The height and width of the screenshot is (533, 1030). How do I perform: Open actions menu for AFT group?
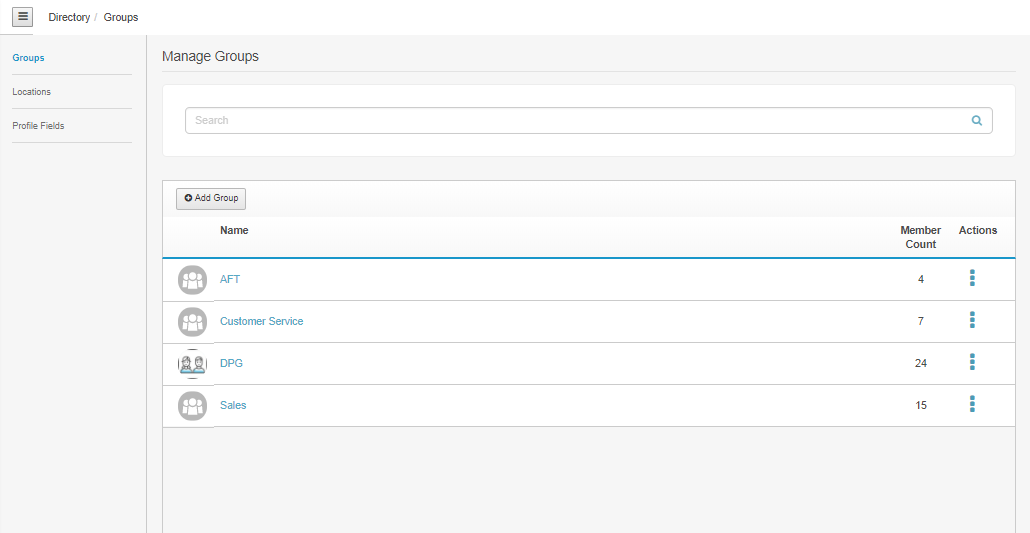(x=972, y=278)
